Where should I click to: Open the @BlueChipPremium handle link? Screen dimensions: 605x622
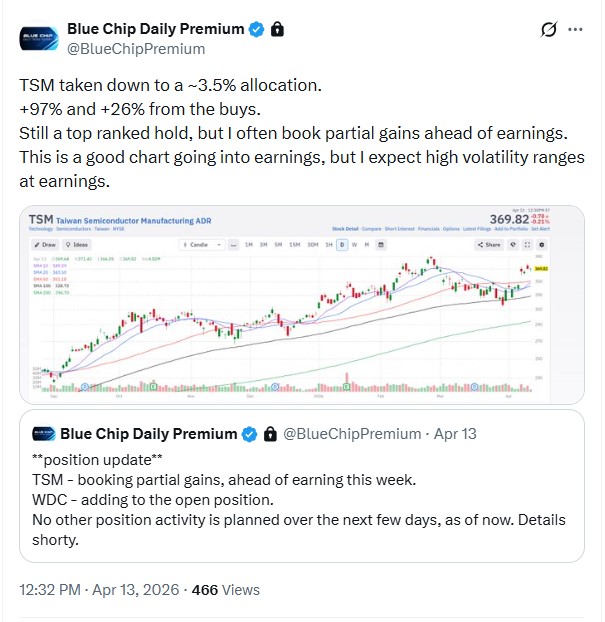tap(135, 49)
